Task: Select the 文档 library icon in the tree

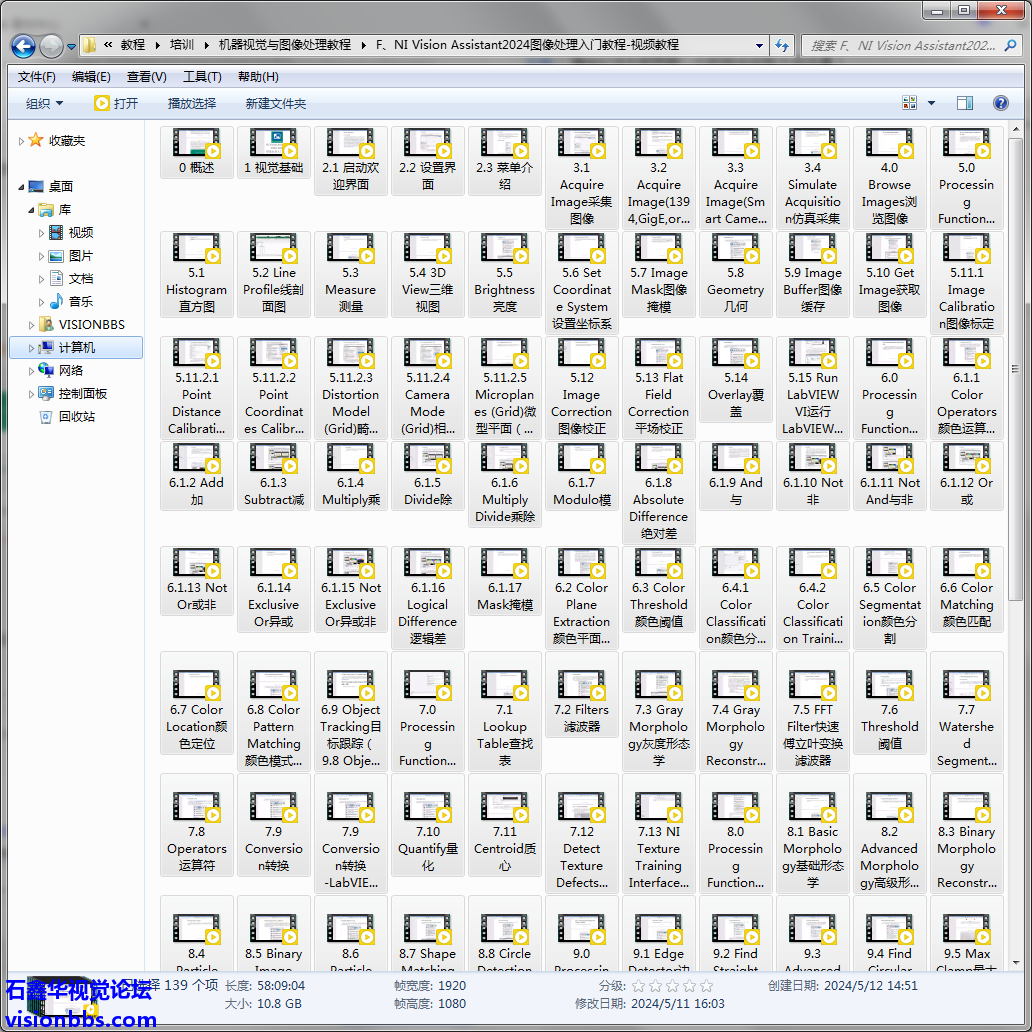Action: (57, 278)
